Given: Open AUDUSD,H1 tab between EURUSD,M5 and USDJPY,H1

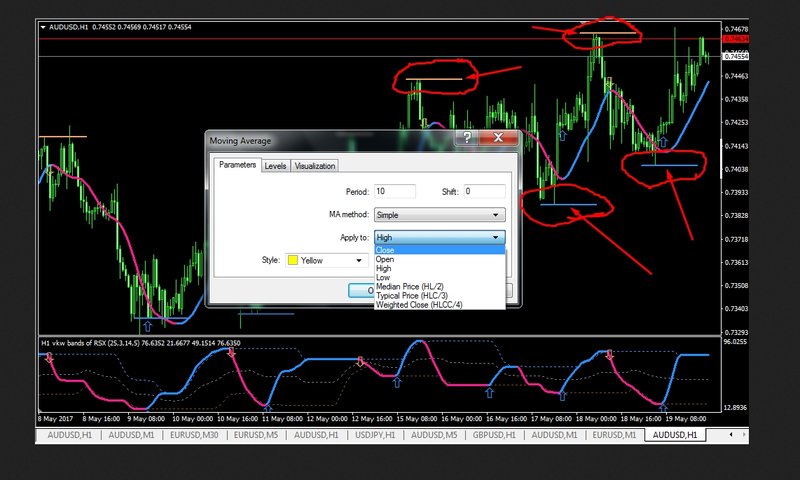Looking at the screenshot, I should (x=316, y=435).
